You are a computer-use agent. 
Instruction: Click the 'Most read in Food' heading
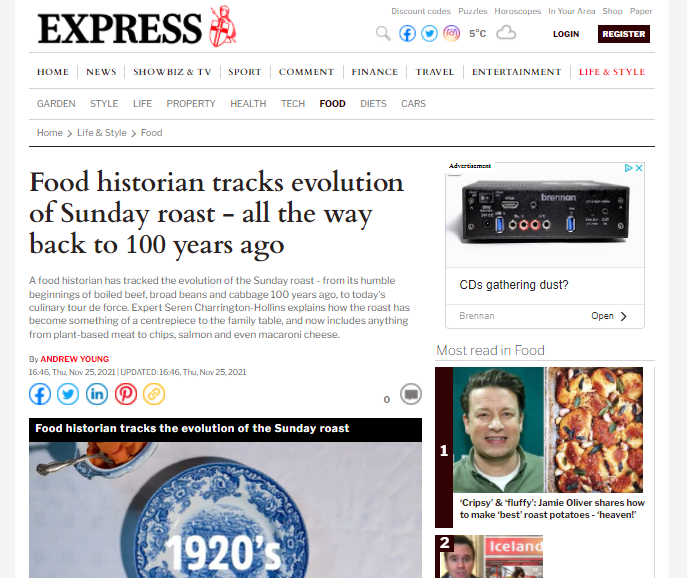pos(490,351)
